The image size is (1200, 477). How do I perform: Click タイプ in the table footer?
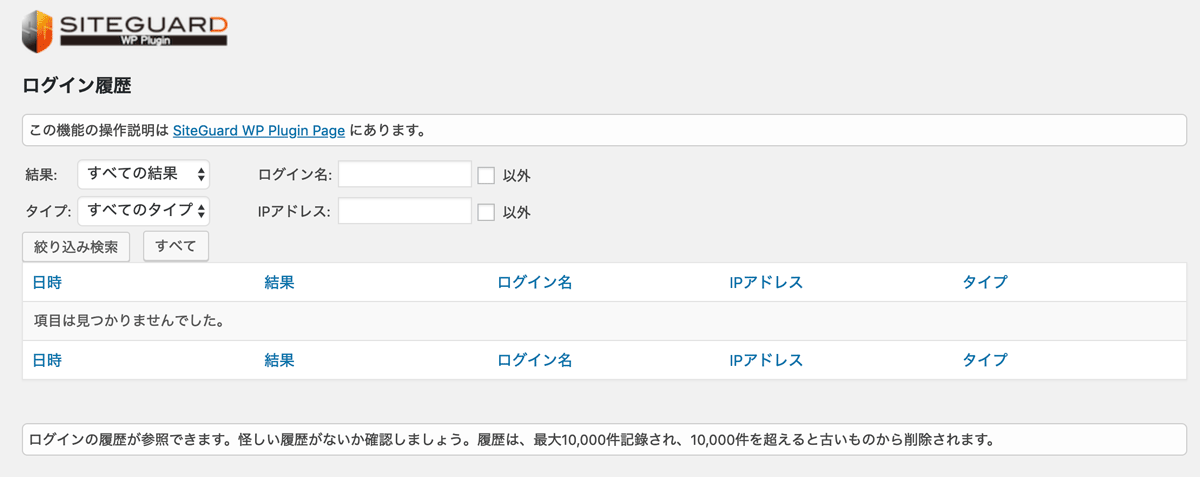tap(985, 360)
